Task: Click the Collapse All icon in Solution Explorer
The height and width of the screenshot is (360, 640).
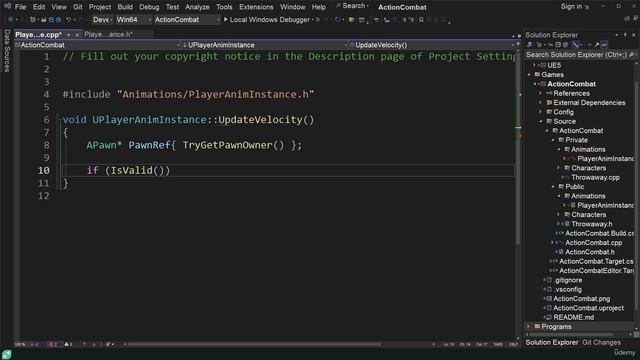Action: 558,44
